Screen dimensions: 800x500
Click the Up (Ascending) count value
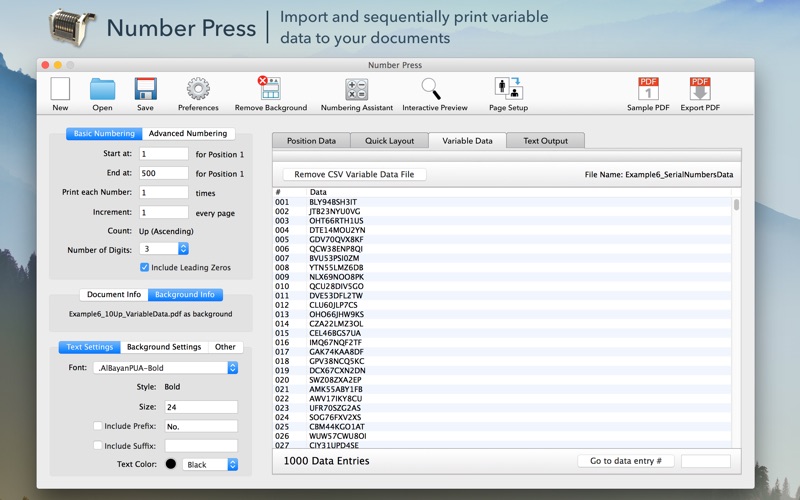point(166,231)
